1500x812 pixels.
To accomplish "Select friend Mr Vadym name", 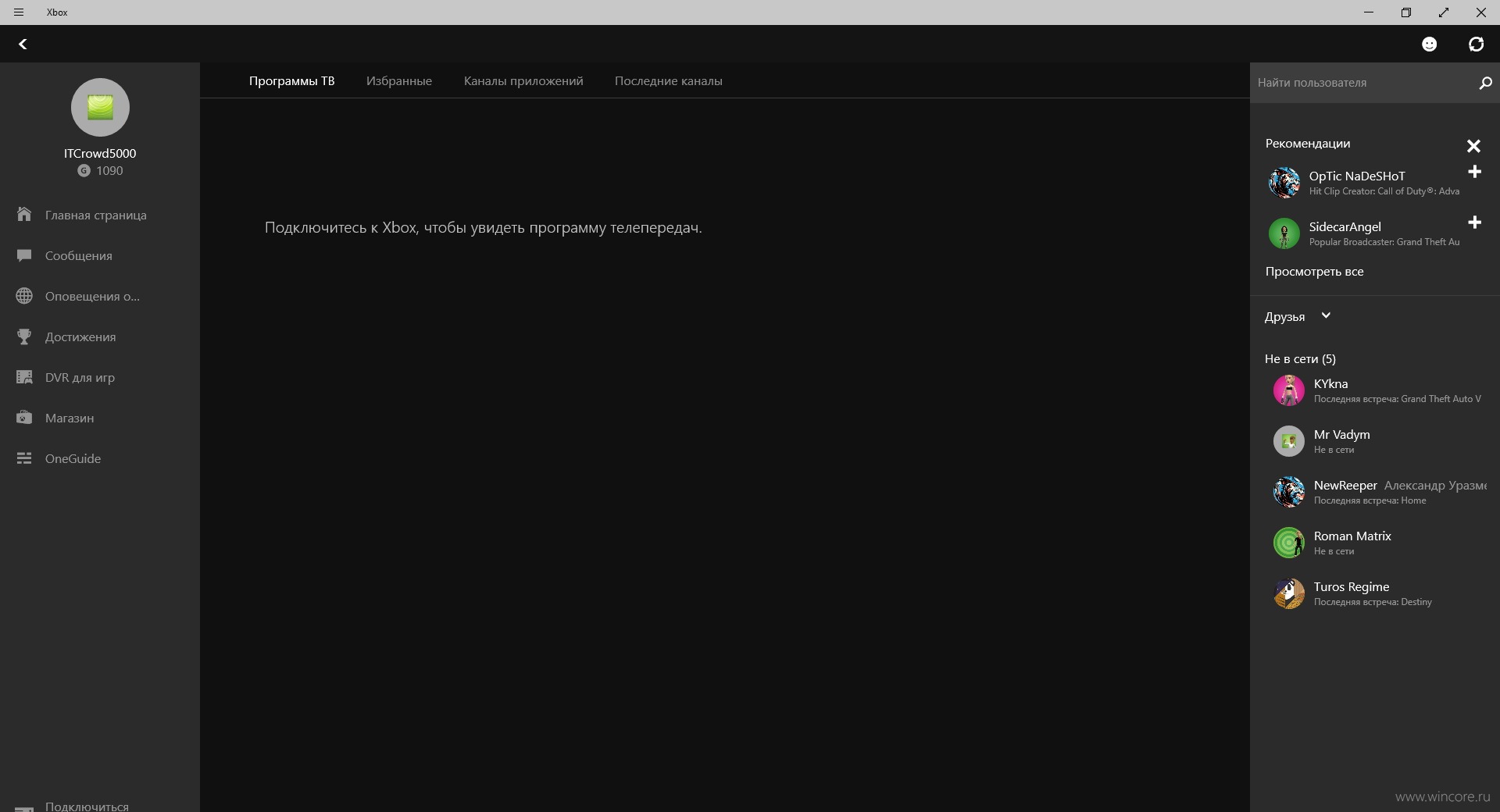I will (1341, 434).
